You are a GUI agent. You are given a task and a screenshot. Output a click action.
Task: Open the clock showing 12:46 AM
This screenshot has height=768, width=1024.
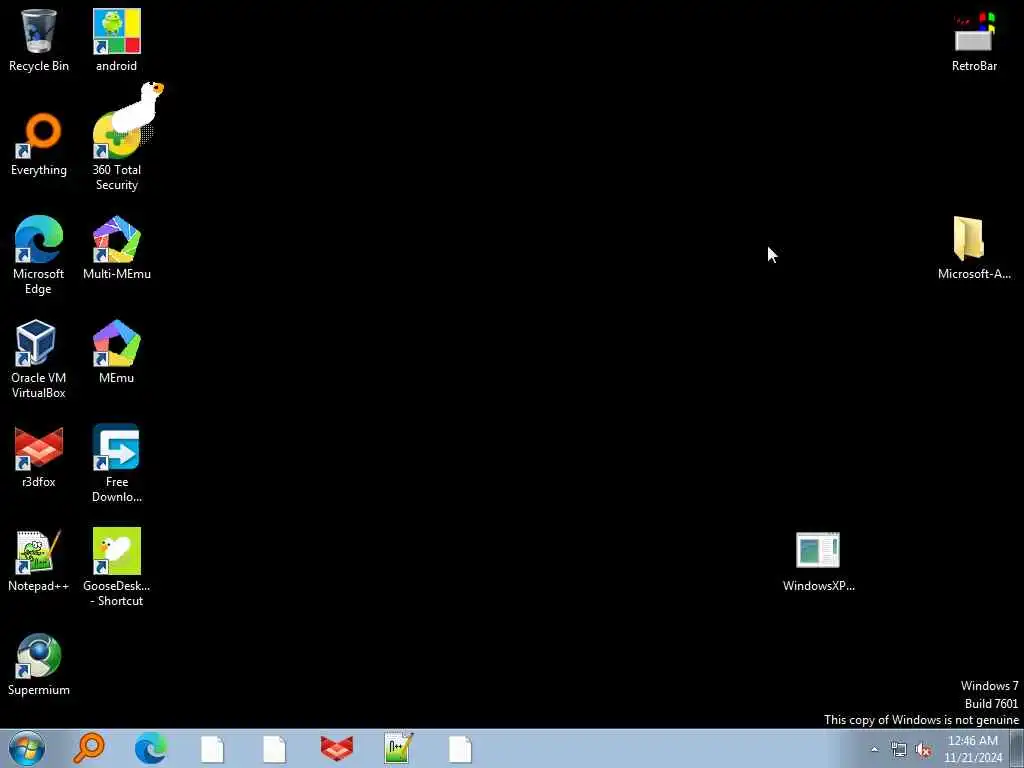pos(972,749)
